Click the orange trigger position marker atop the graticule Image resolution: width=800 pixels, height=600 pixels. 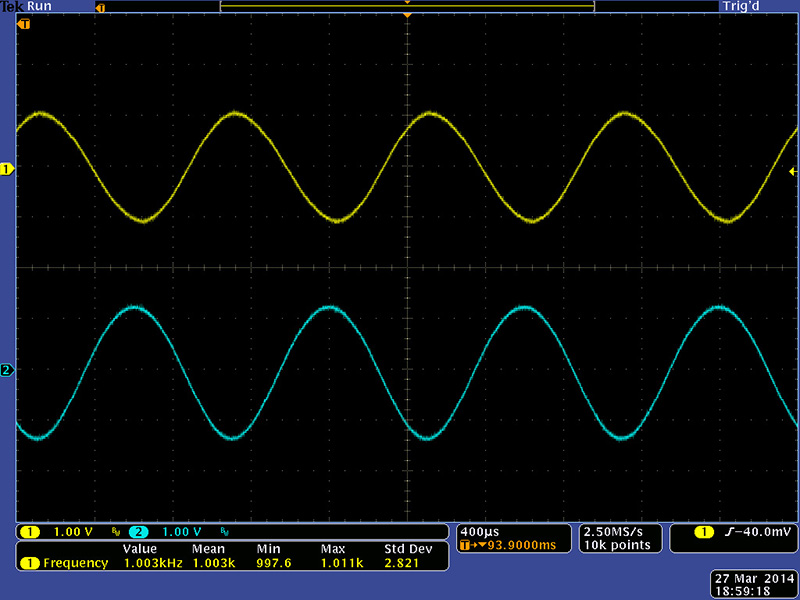coord(407,16)
